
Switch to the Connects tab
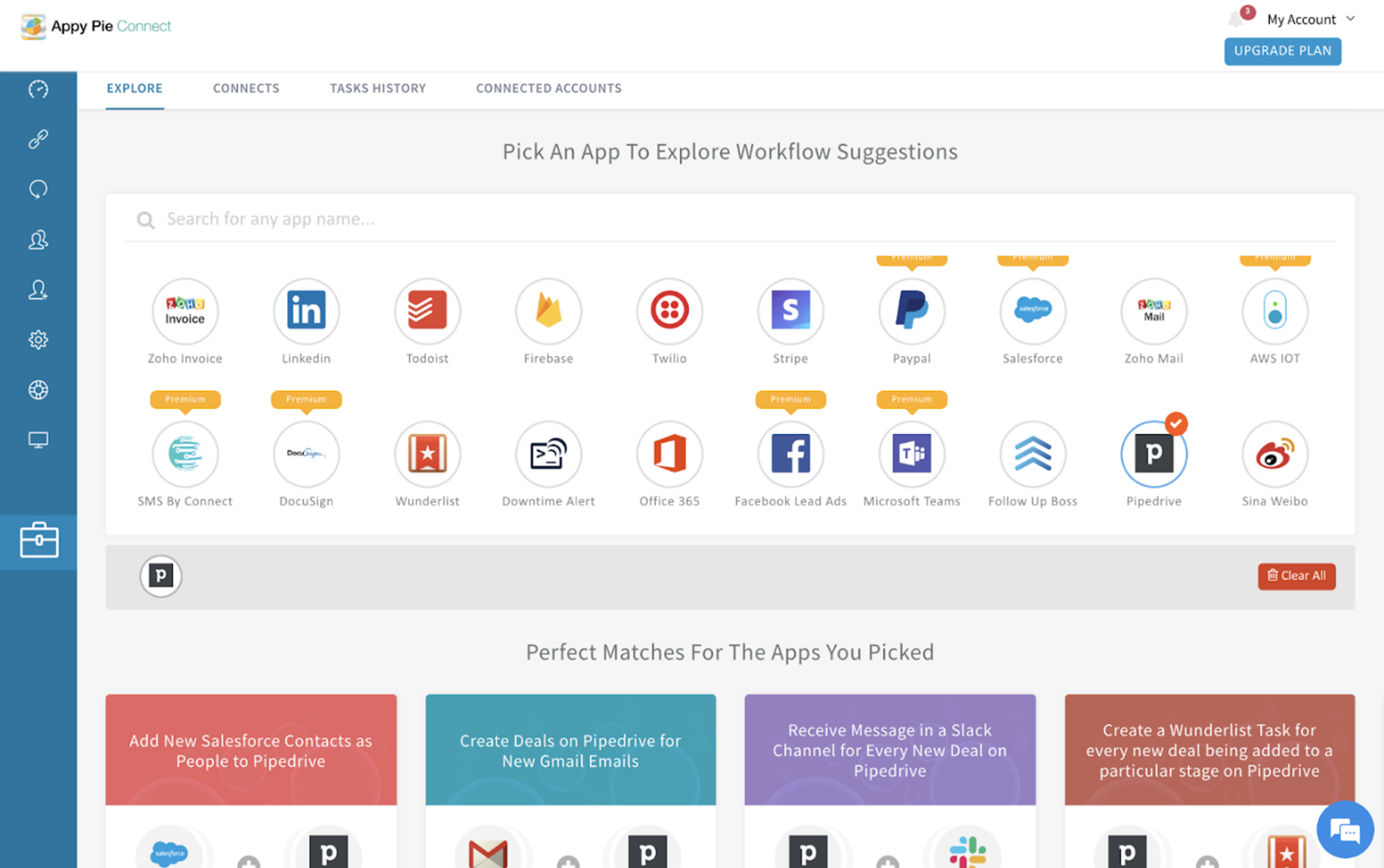[246, 88]
